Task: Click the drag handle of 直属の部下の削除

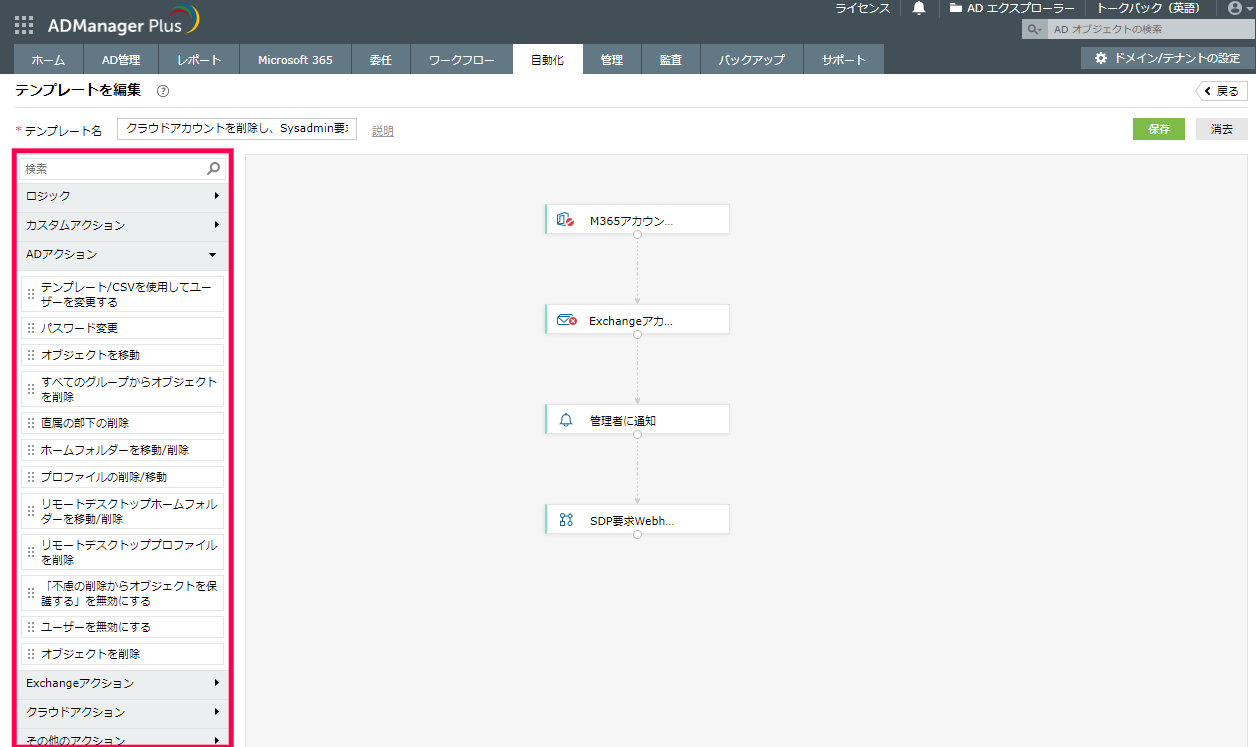Action: [31, 423]
